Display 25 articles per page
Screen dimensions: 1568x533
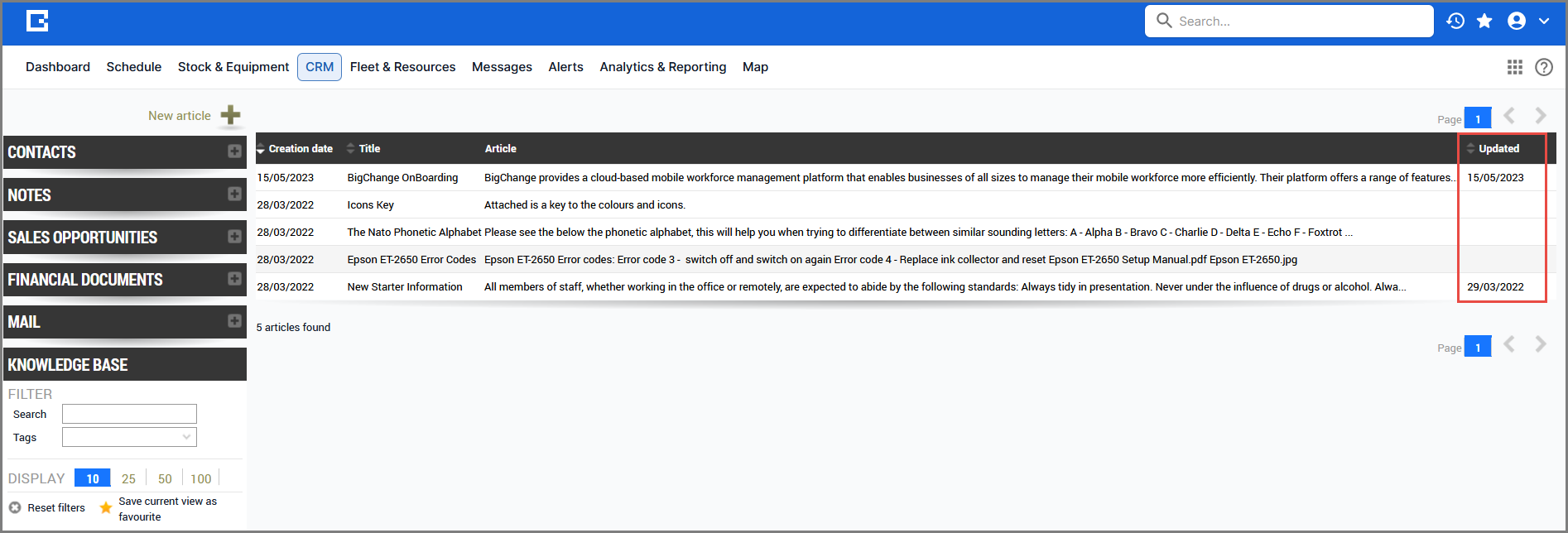click(128, 478)
